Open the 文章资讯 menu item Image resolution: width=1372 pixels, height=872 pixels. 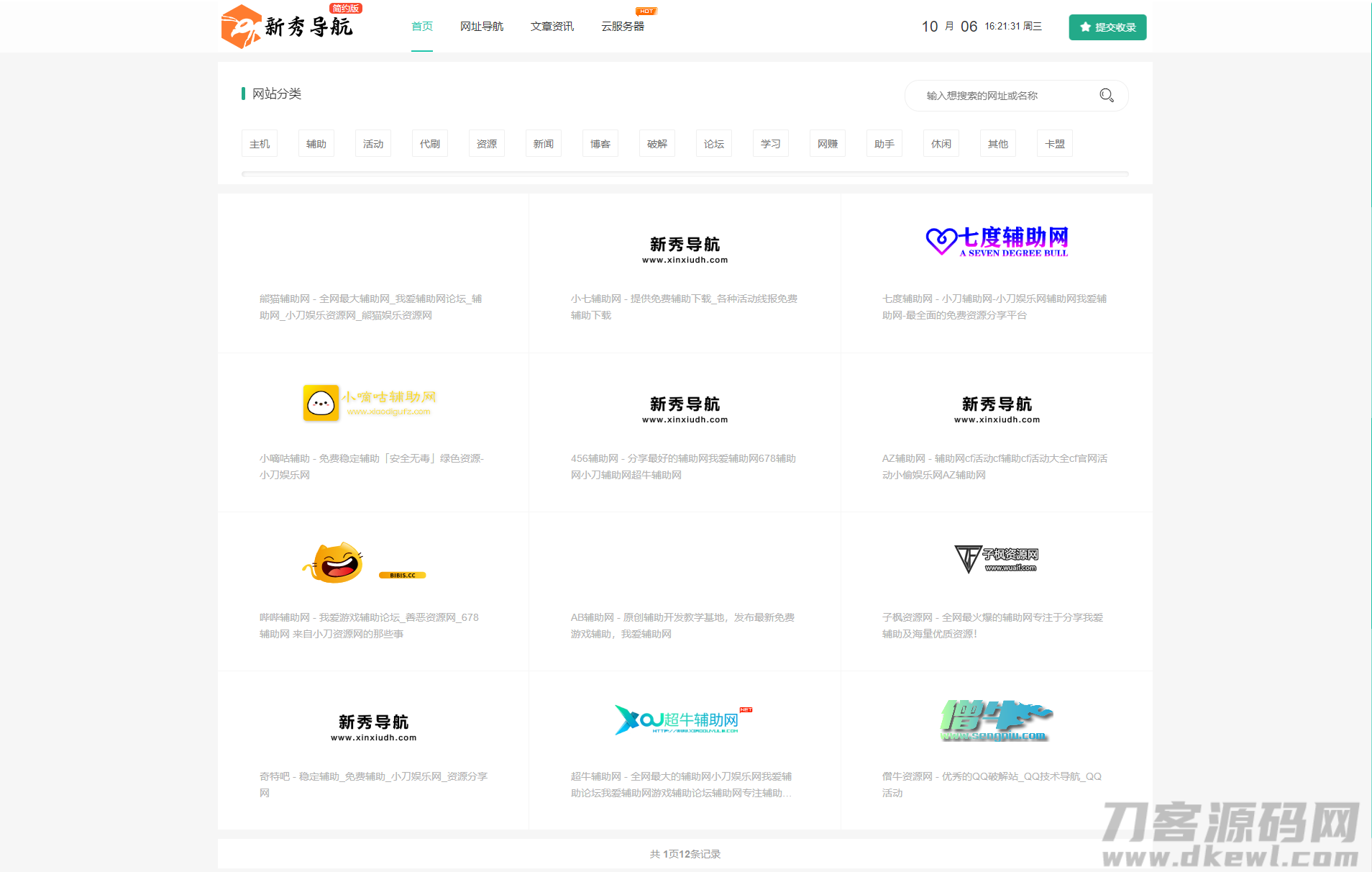point(552,27)
